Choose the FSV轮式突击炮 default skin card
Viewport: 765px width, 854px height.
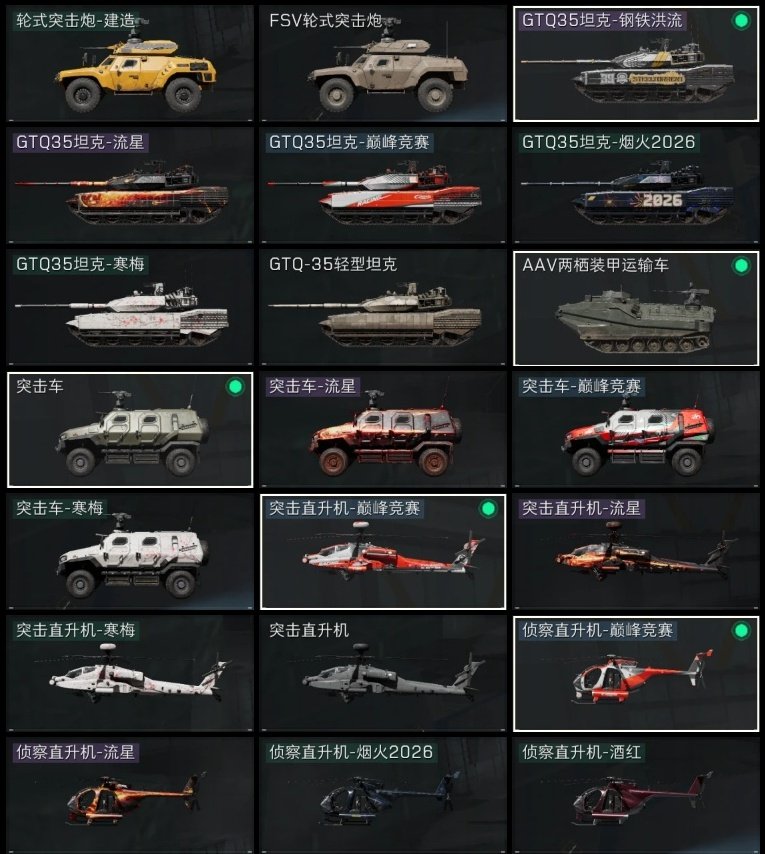coord(383,63)
